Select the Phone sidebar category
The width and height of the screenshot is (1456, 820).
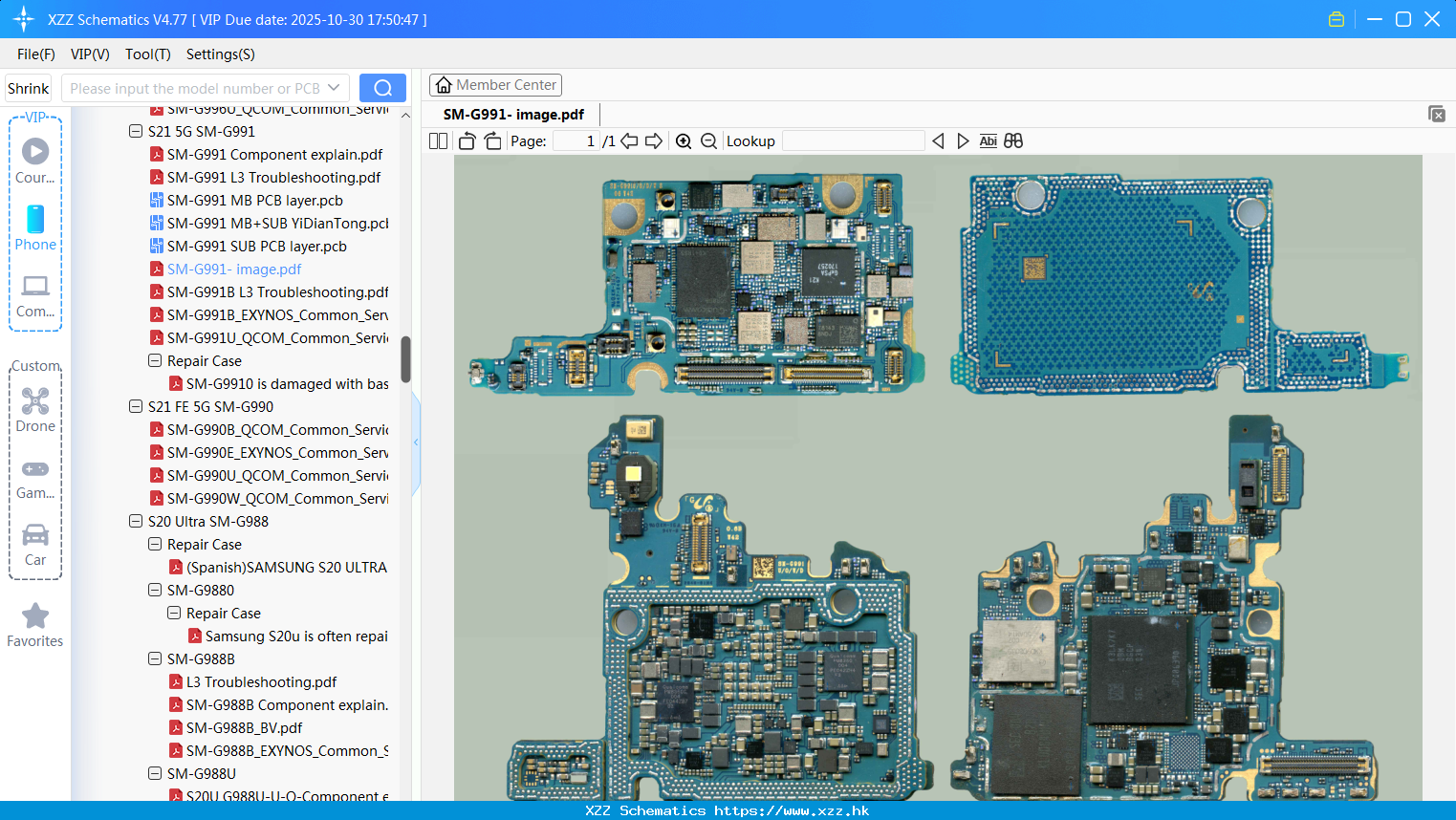(35, 227)
